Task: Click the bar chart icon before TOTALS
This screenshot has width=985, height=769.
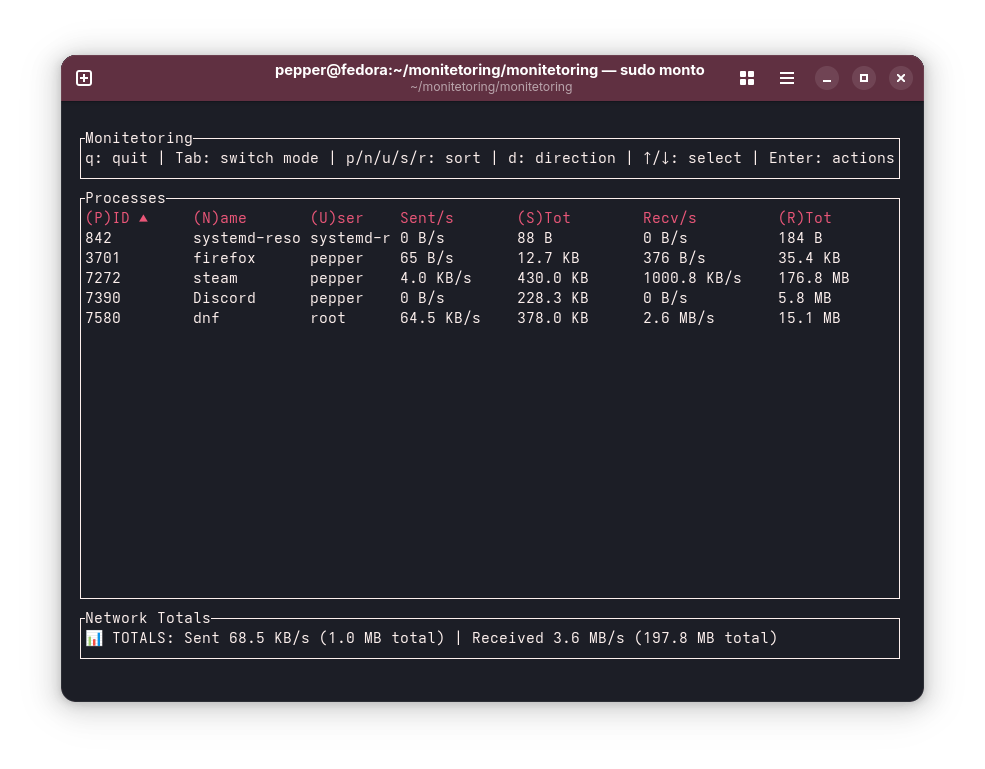Action: [x=94, y=638]
